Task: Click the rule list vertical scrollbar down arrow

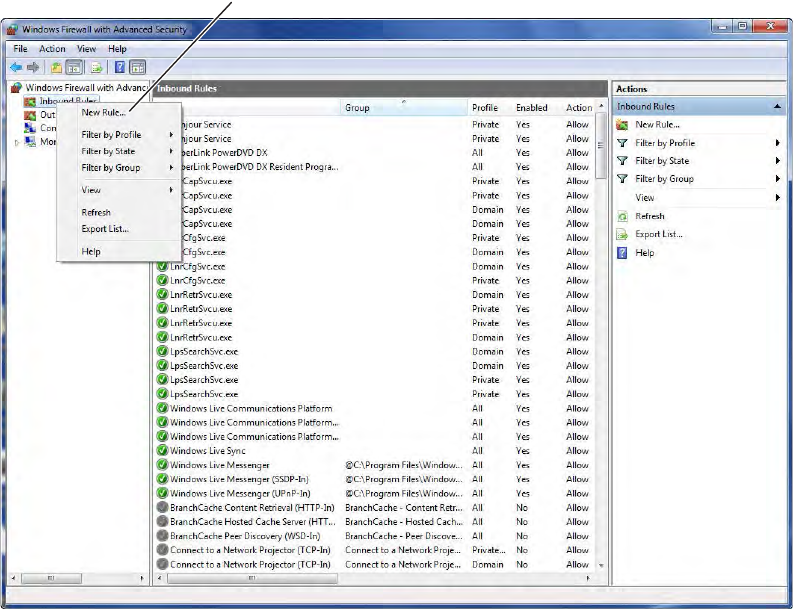Action: point(601,566)
